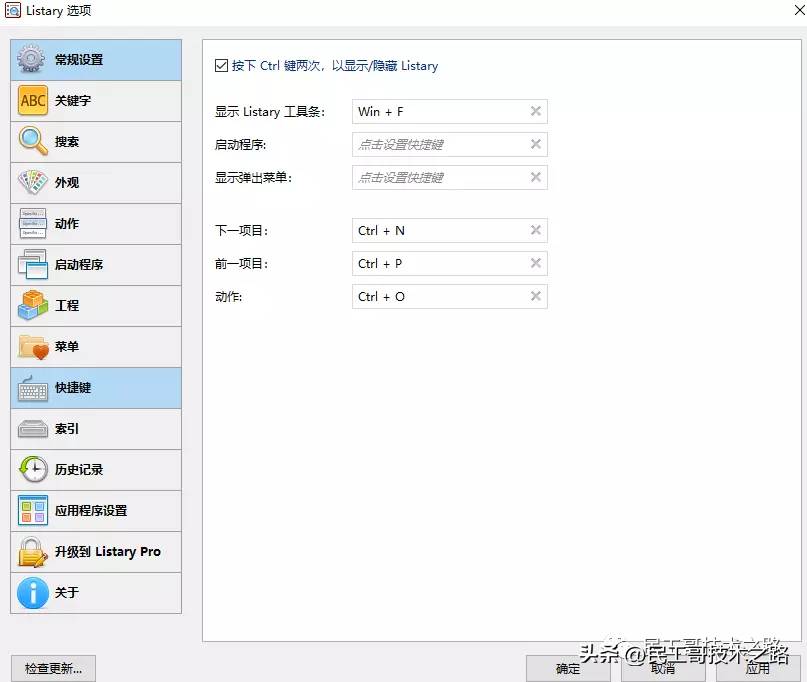This screenshot has width=807, height=682.
Task: Clear the Win + F shortcut
Action: (536, 111)
